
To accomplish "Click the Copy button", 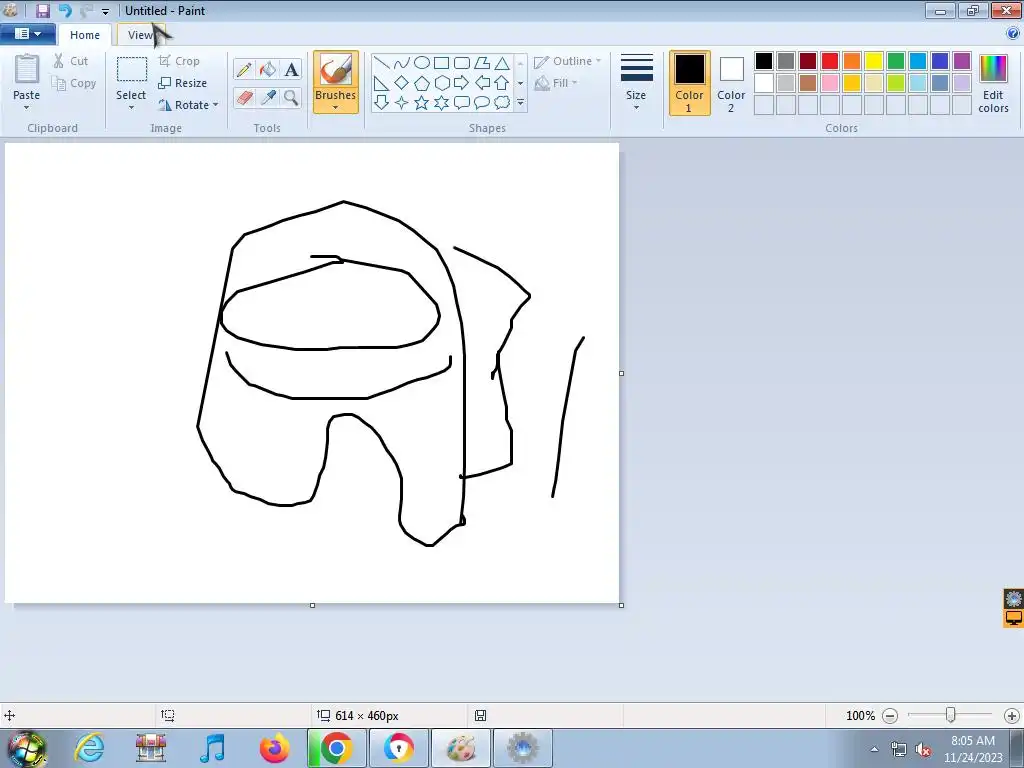I will coord(74,83).
